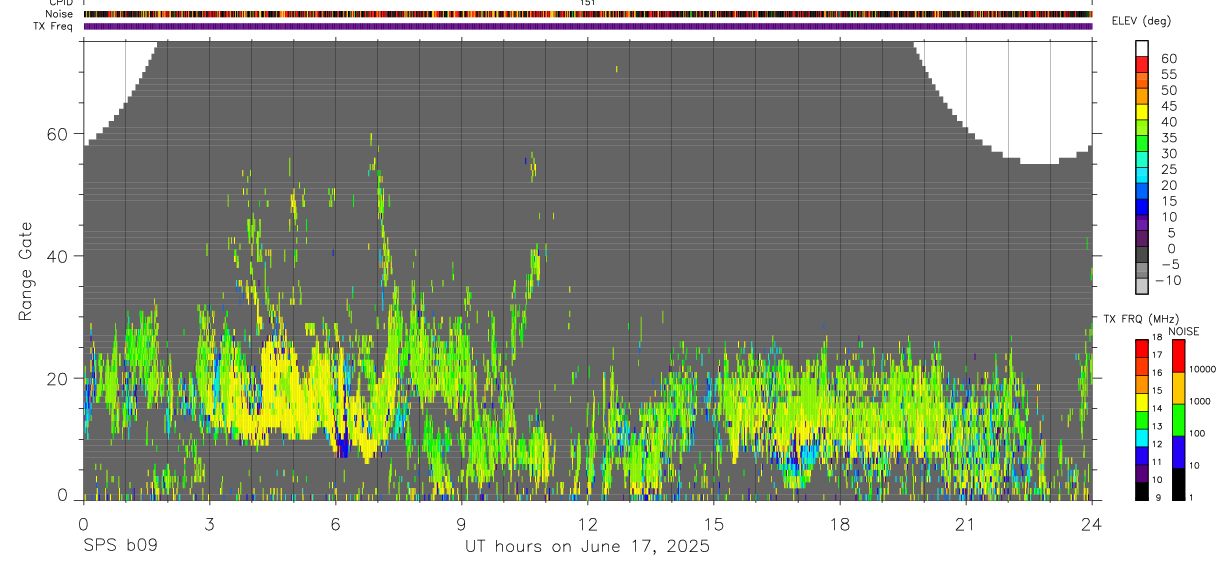This screenshot has width=1228, height=567.
Task: Click the ELEV scale label "−10"
Action: [x=1167, y=281]
